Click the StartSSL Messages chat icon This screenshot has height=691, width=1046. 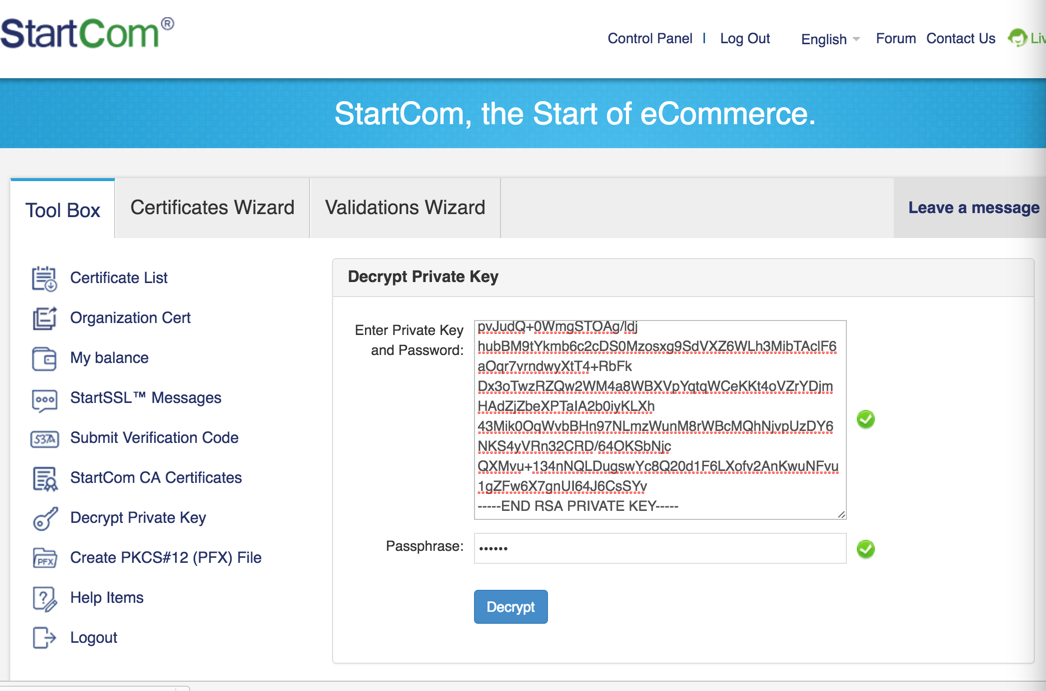pyautogui.click(x=45, y=400)
